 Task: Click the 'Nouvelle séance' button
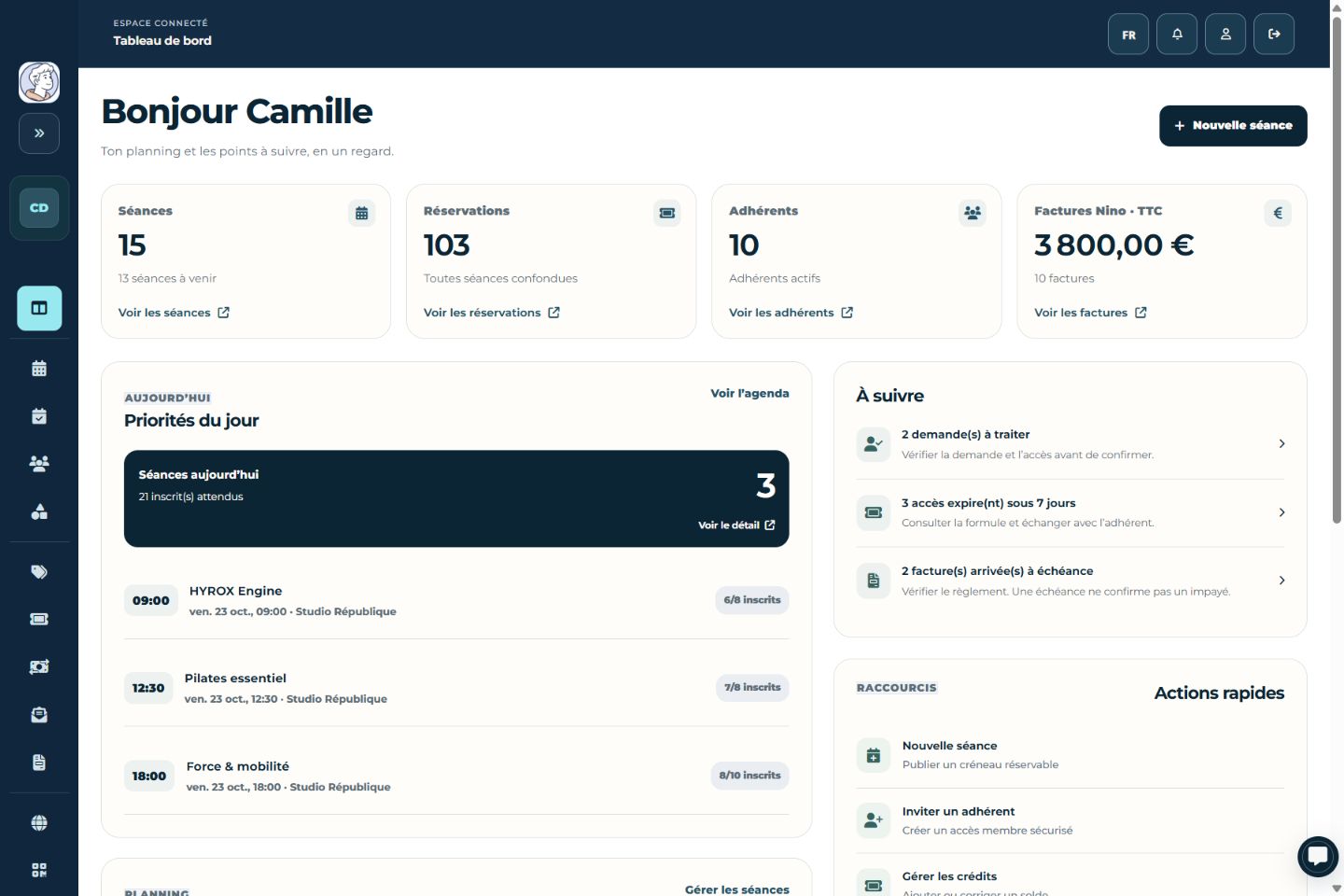tap(1233, 125)
